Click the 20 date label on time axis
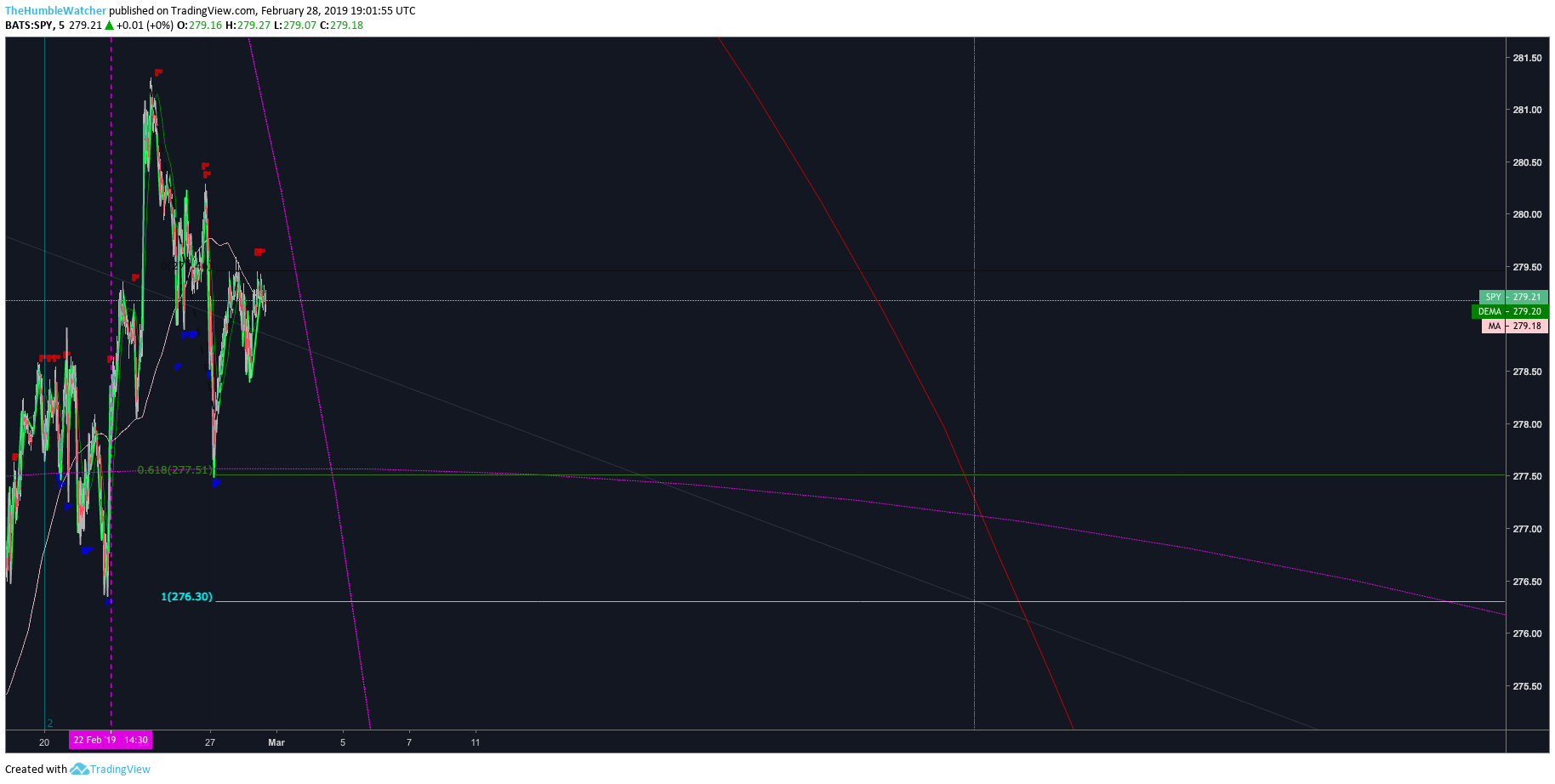1555x784 pixels. (x=44, y=742)
